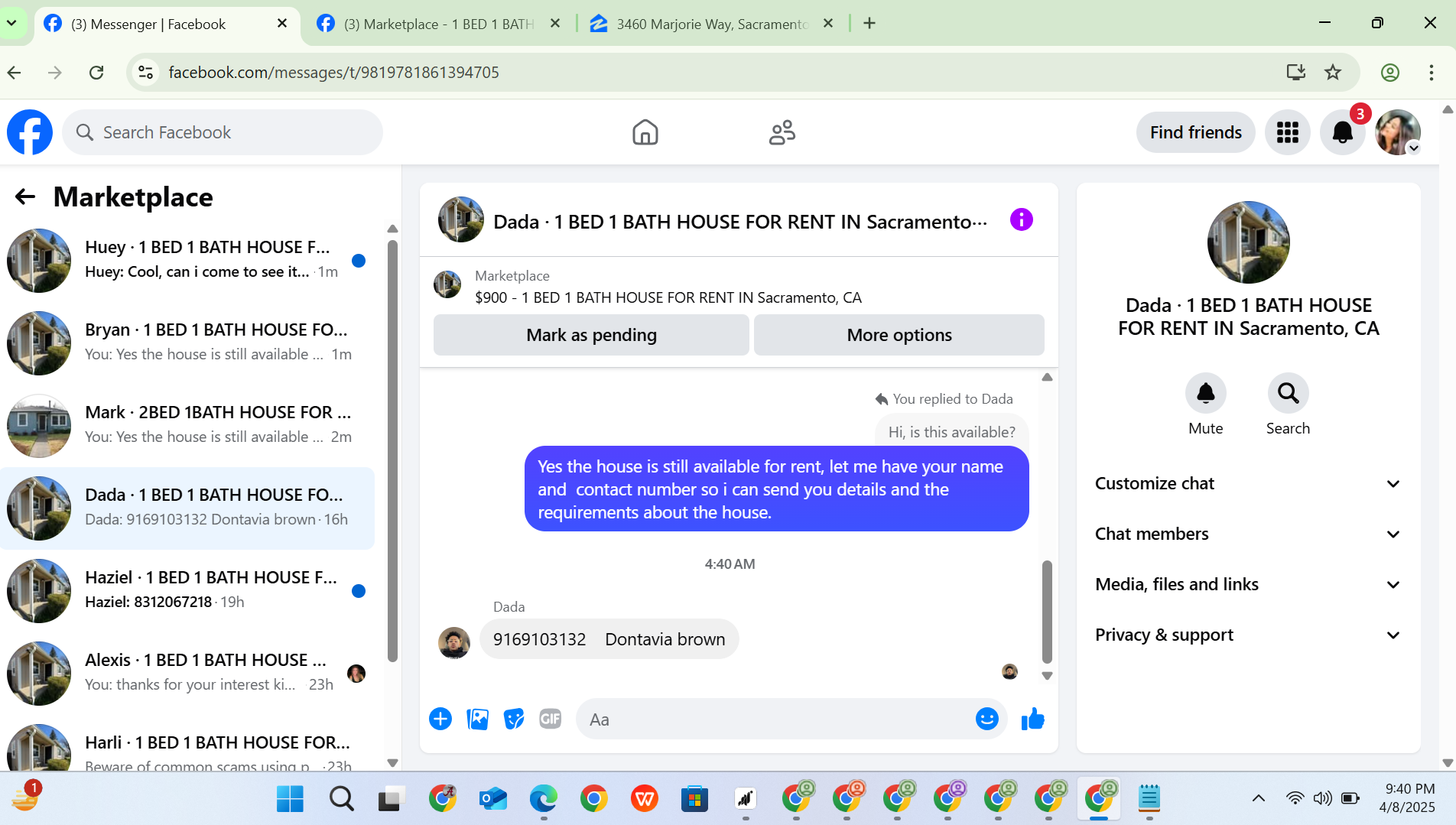1456x825 pixels.
Task: Go back using the Marketplace back arrow
Action: (25, 197)
